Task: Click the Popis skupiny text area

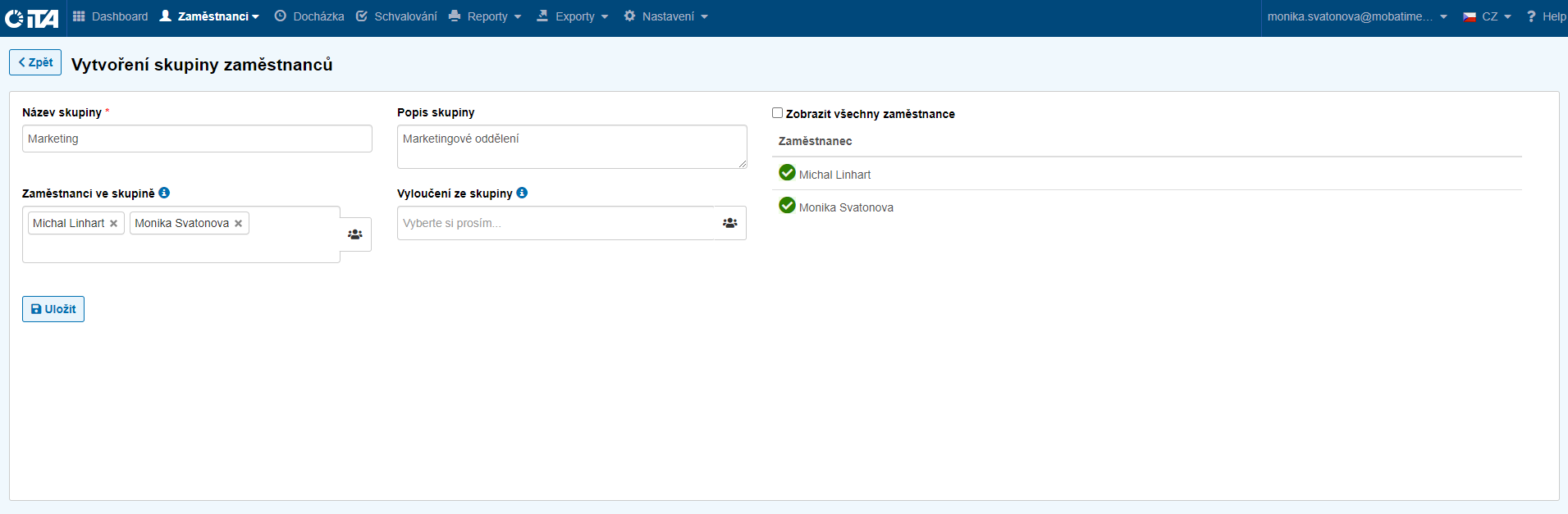Action: (x=571, y=147)
